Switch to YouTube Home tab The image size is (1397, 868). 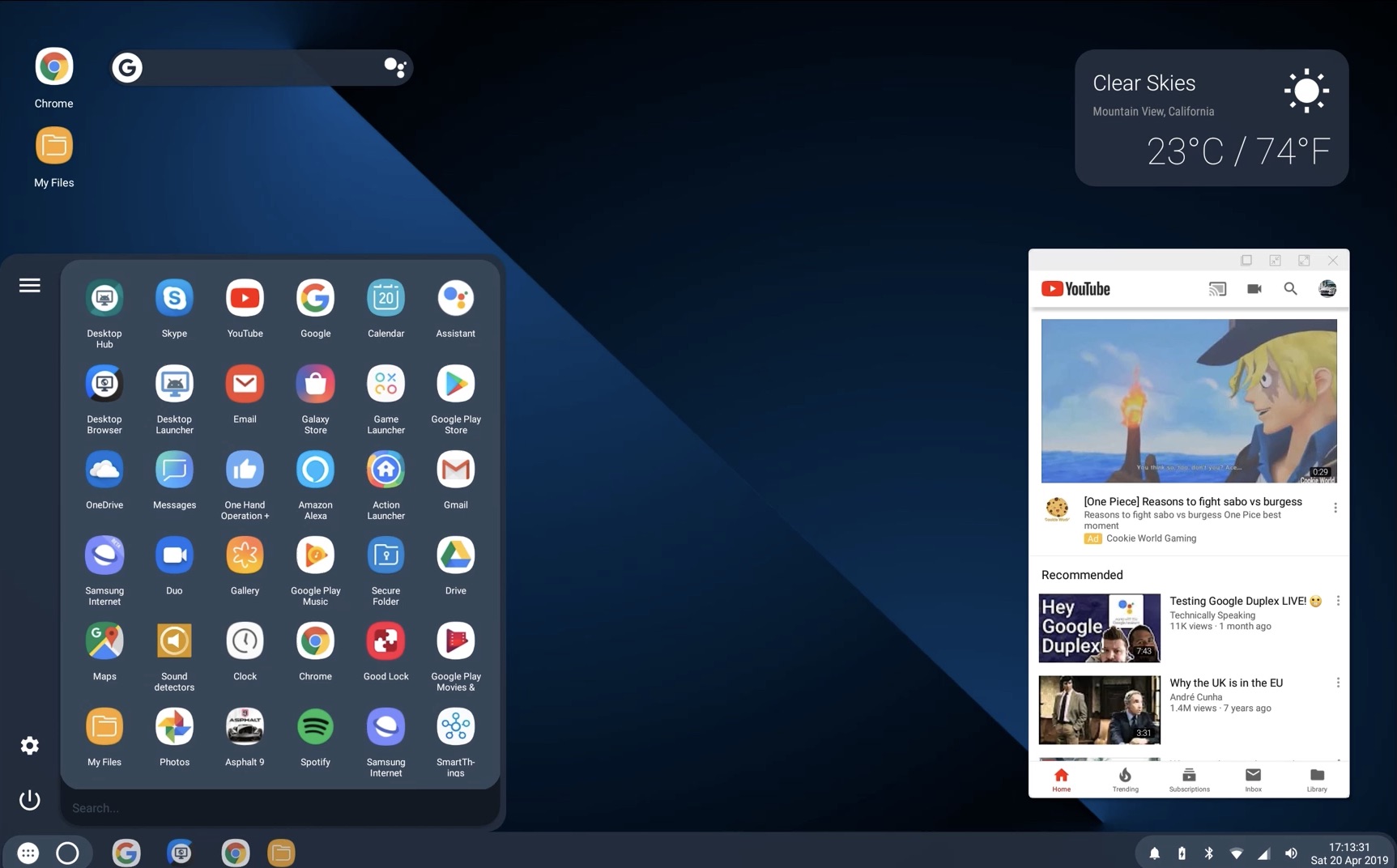point(1061,780)
